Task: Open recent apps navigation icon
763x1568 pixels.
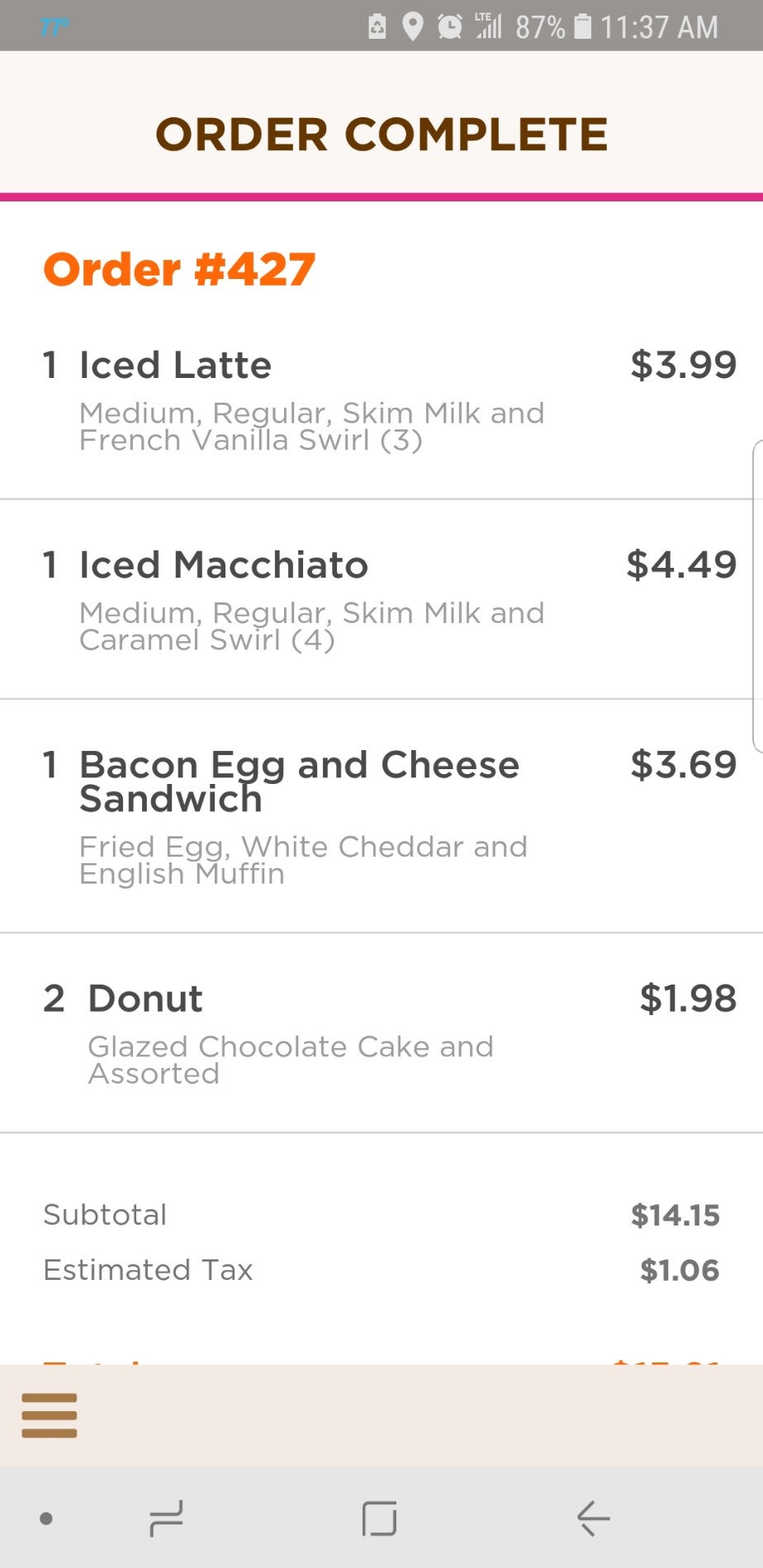Action: (x=166, y=1518)
